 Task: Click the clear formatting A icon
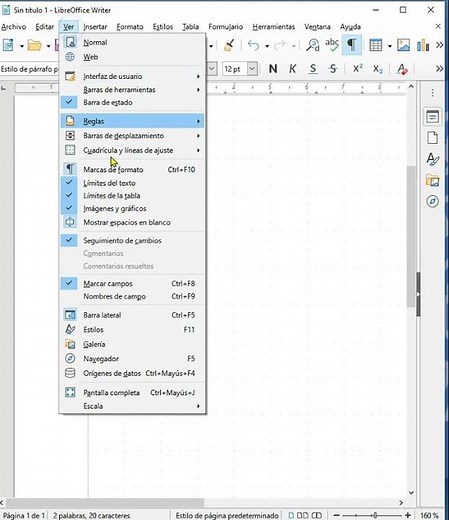click(402, 69)
